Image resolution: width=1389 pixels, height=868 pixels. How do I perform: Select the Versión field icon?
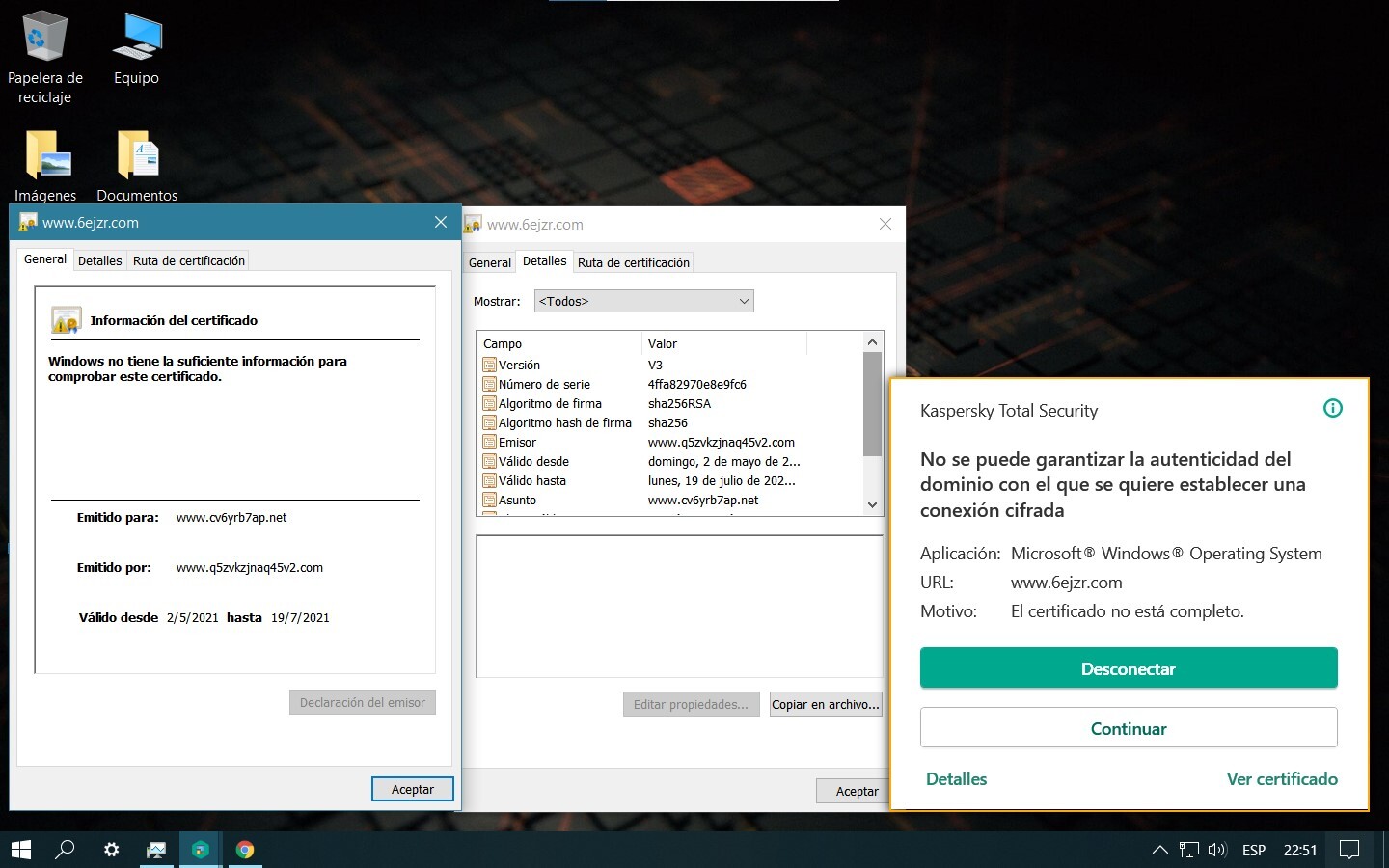489,365
